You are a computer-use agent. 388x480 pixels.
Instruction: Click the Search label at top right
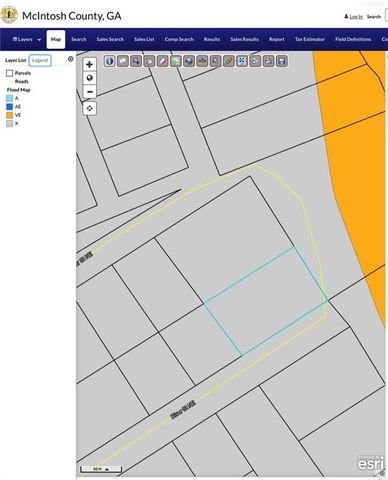[374, 16]
